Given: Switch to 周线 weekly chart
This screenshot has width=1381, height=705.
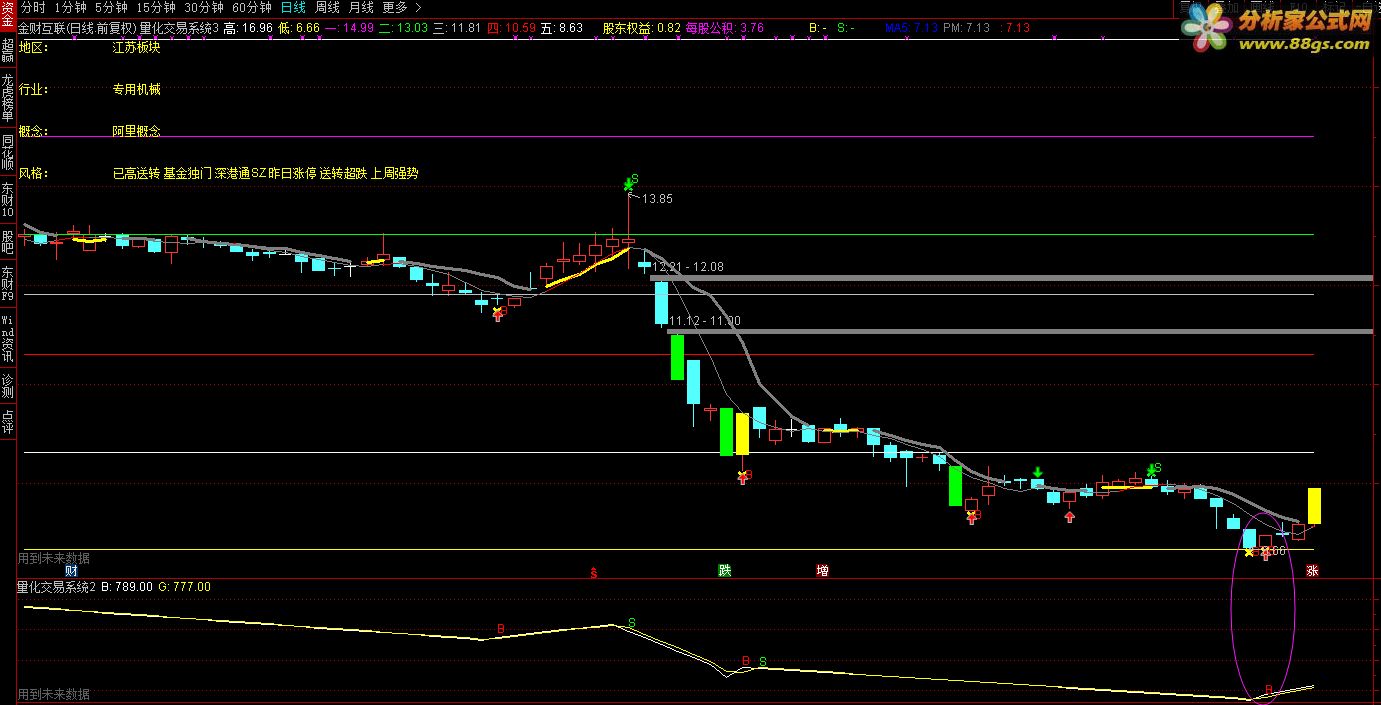Looking at the screenshot, I should [x=327, y=7].
